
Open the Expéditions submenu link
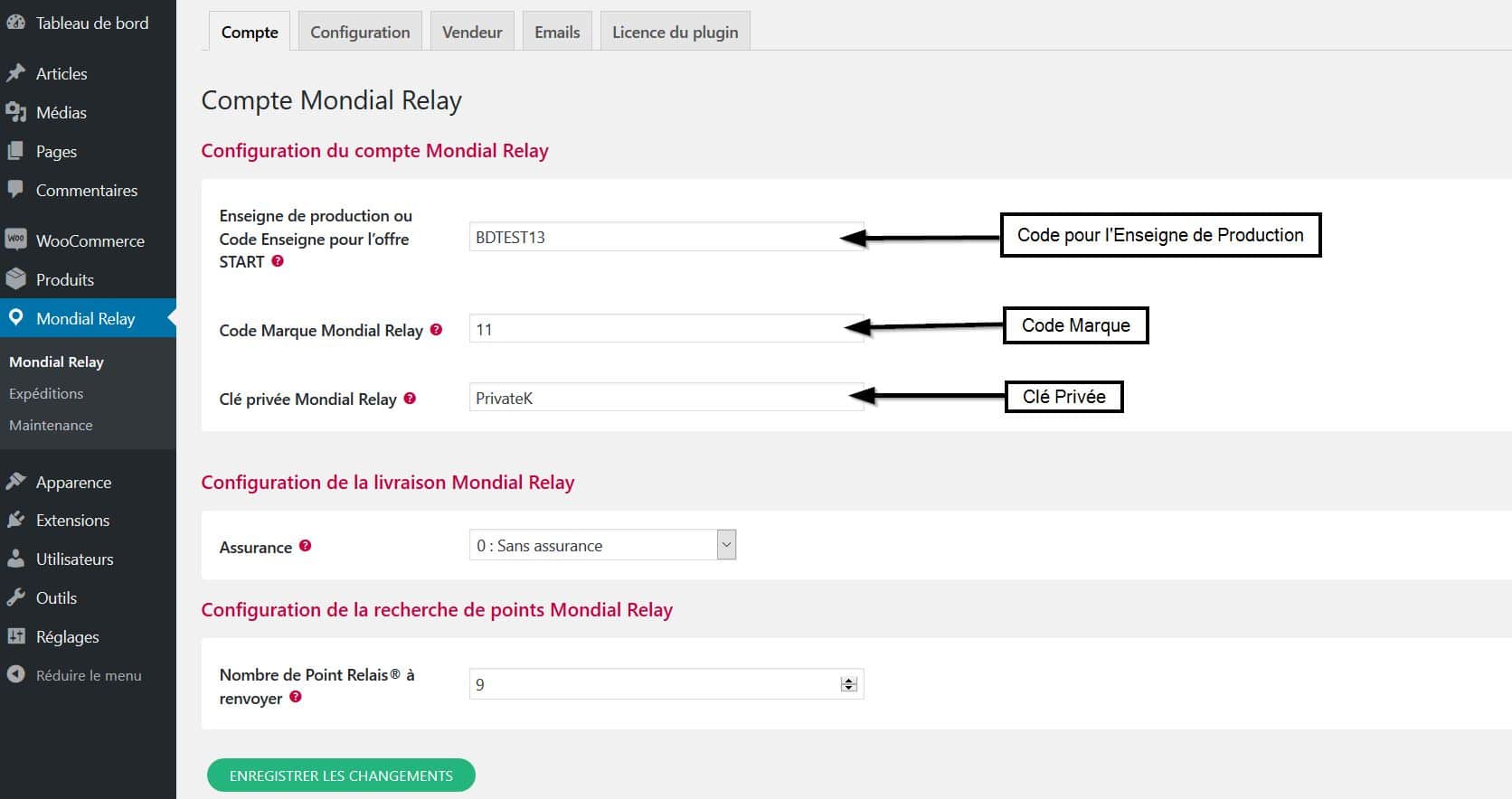(46, 393)
